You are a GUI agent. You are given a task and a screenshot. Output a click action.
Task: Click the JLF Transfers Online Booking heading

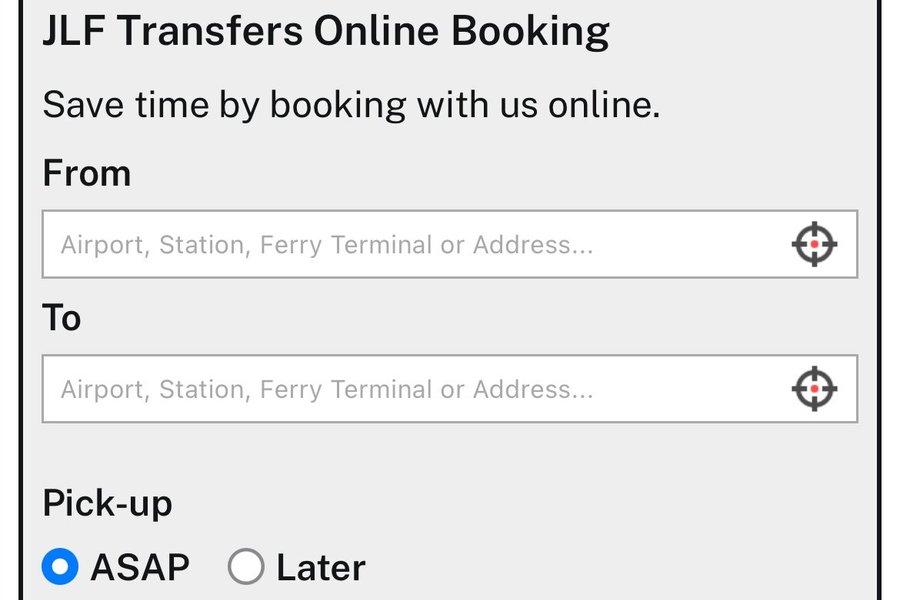tap(326, 30)
